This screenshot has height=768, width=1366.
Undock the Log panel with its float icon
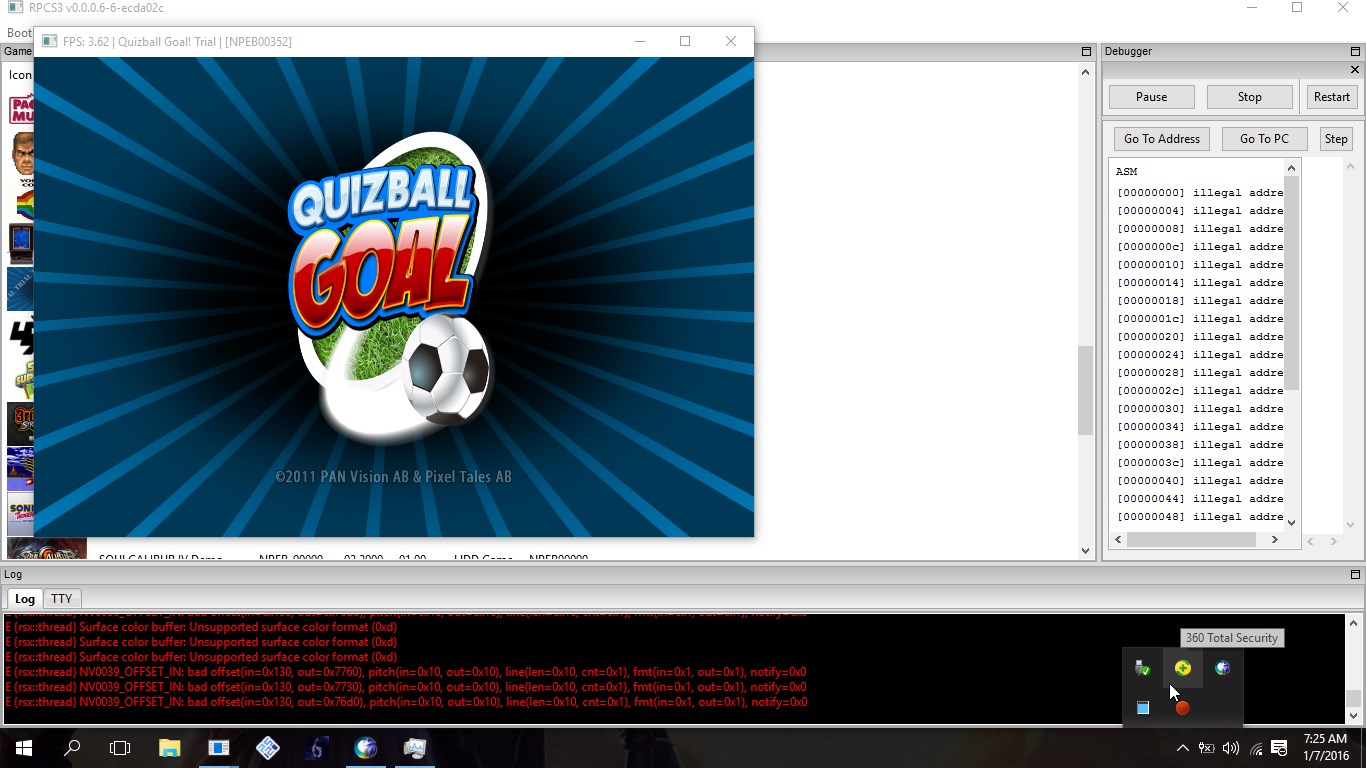tap(1355, 575)
